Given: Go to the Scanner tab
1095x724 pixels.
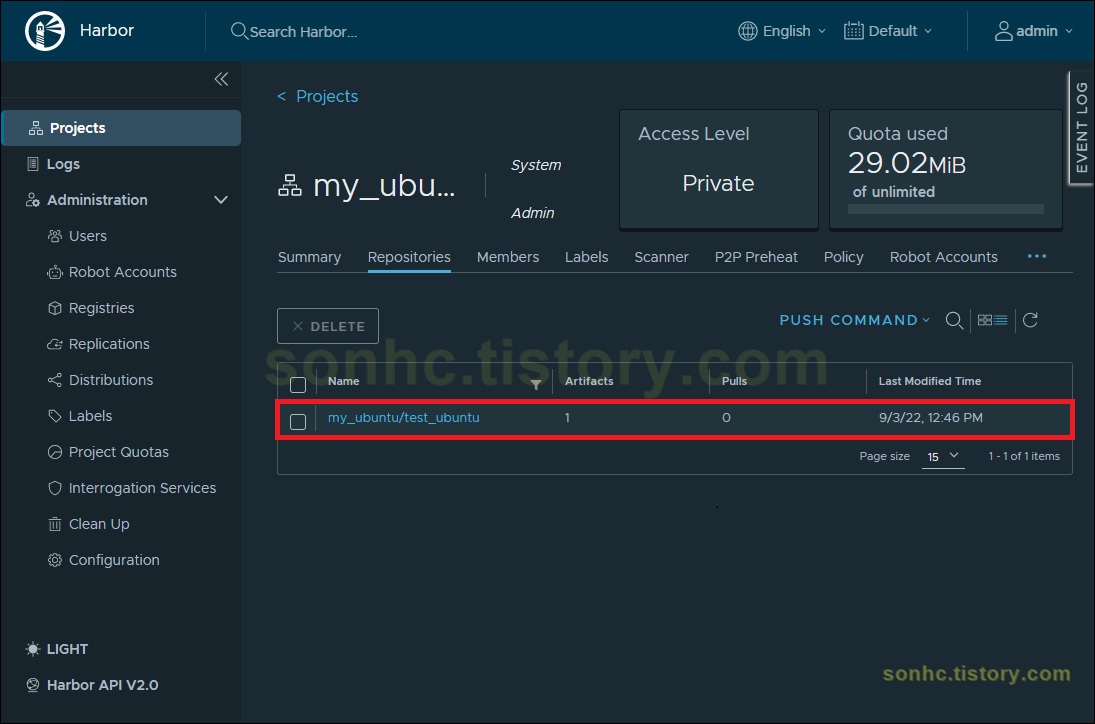Looking at the screenshot, I should (x=661, y=257).
